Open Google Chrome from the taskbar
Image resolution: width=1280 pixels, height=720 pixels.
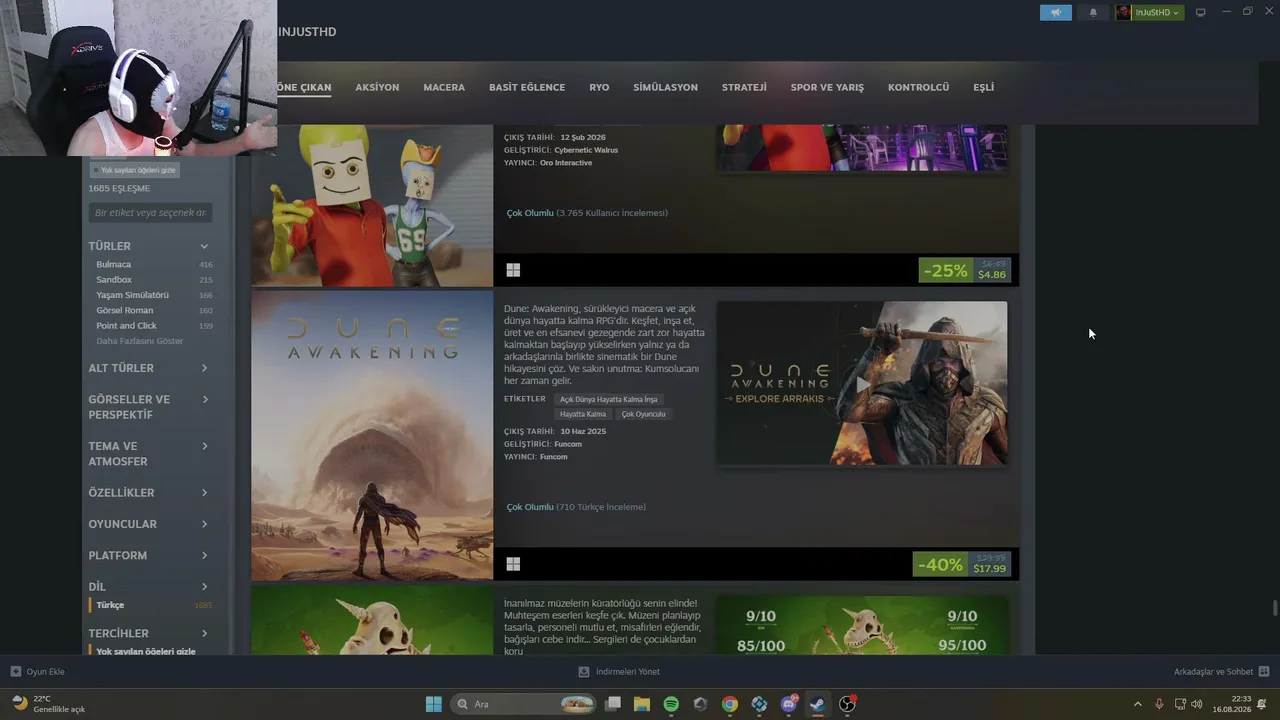730,704
